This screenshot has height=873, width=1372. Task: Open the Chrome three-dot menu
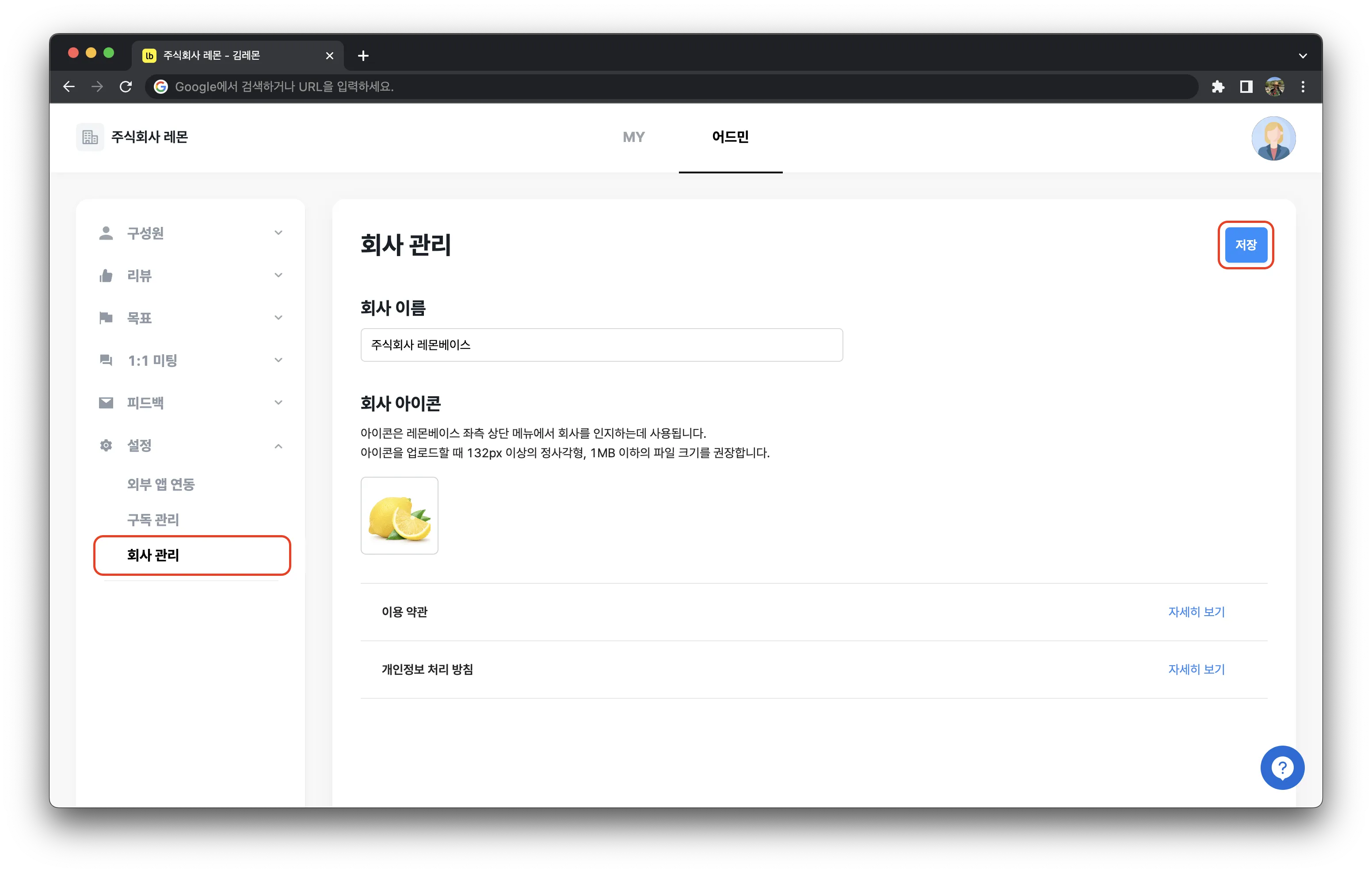point(1303,87)
